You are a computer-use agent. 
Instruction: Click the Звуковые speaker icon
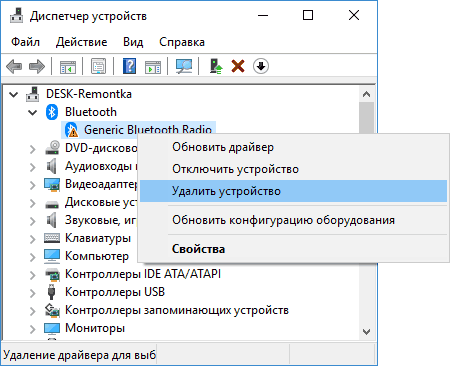point(52,220)
